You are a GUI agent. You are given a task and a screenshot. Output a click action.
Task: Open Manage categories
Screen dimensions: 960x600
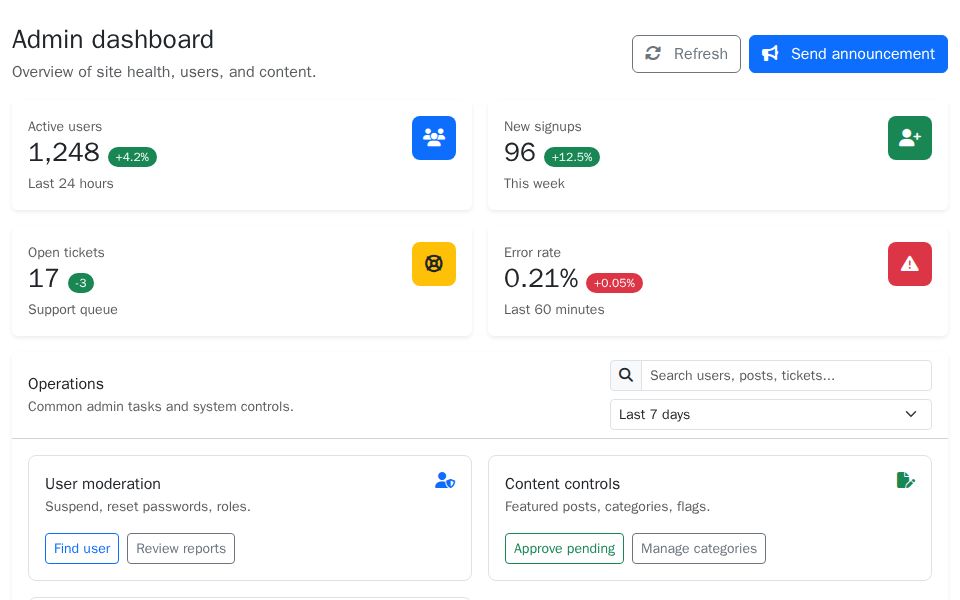(699, 549)
